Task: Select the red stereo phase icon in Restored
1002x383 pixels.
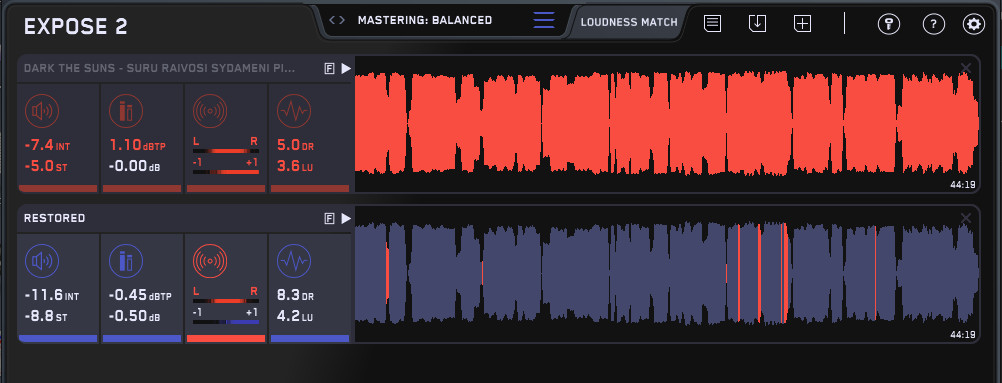Action: coord(210,261)
